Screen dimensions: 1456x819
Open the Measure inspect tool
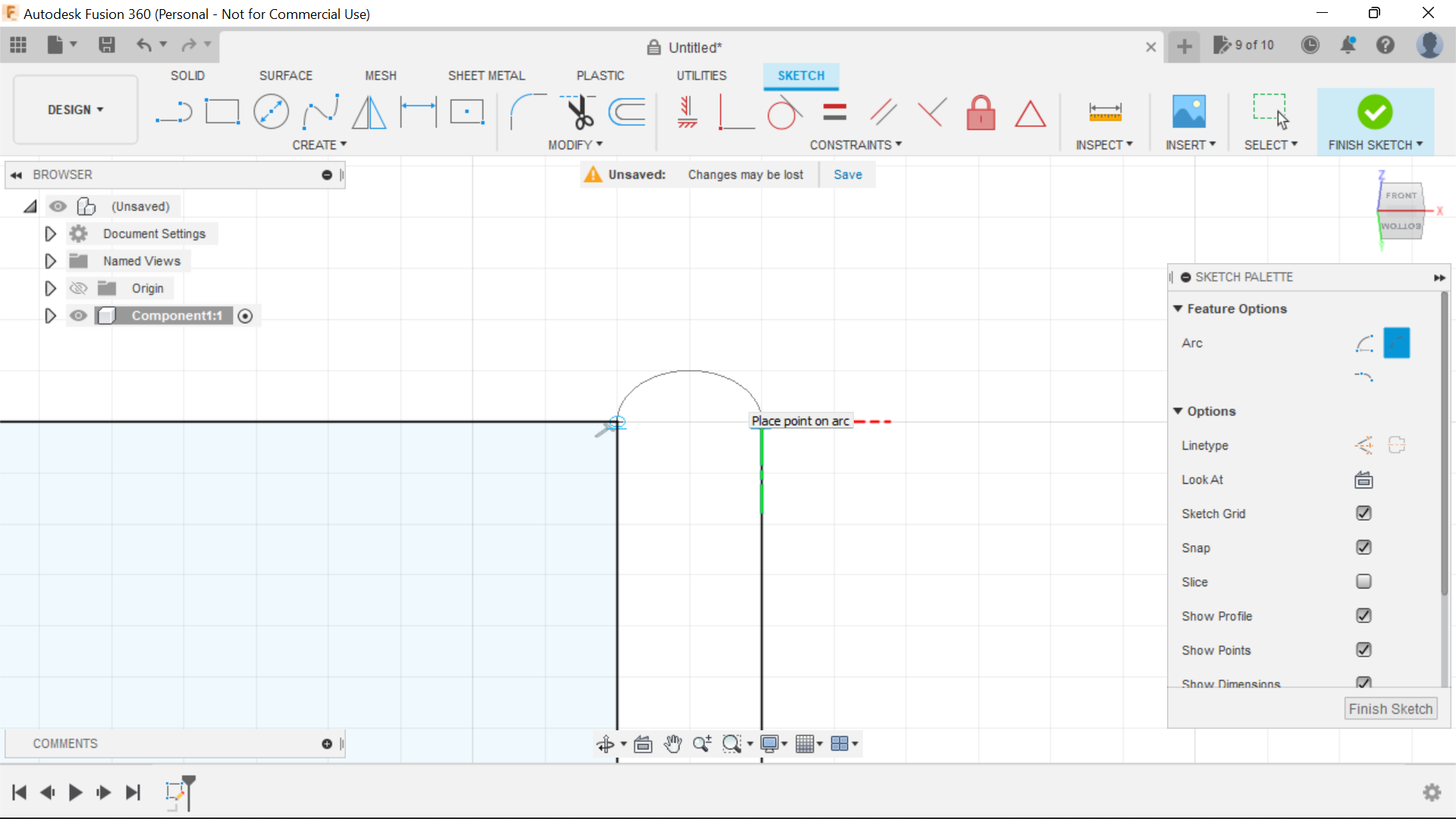(x=1105, y=112)
